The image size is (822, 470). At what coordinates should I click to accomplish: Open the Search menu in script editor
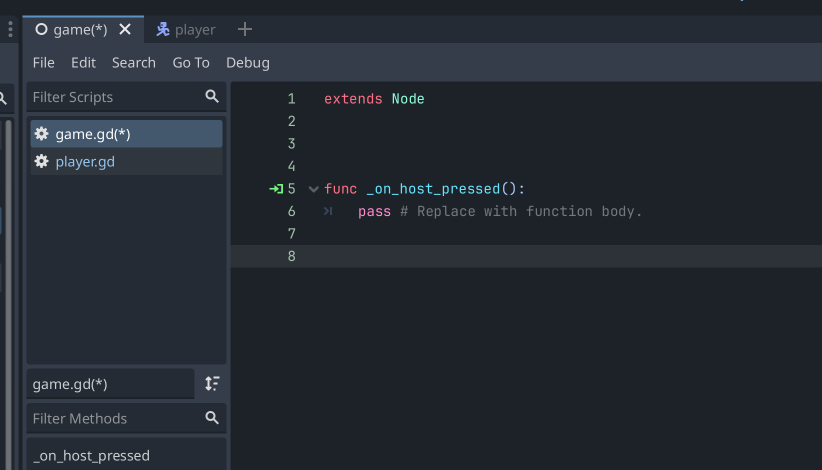(133, 63)
